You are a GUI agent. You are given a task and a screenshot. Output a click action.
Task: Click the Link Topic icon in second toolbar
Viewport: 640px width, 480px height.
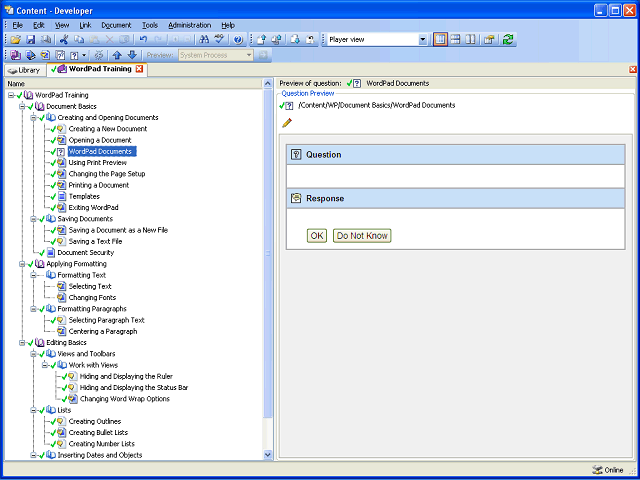pyautogui.click(x=45, y=55)
